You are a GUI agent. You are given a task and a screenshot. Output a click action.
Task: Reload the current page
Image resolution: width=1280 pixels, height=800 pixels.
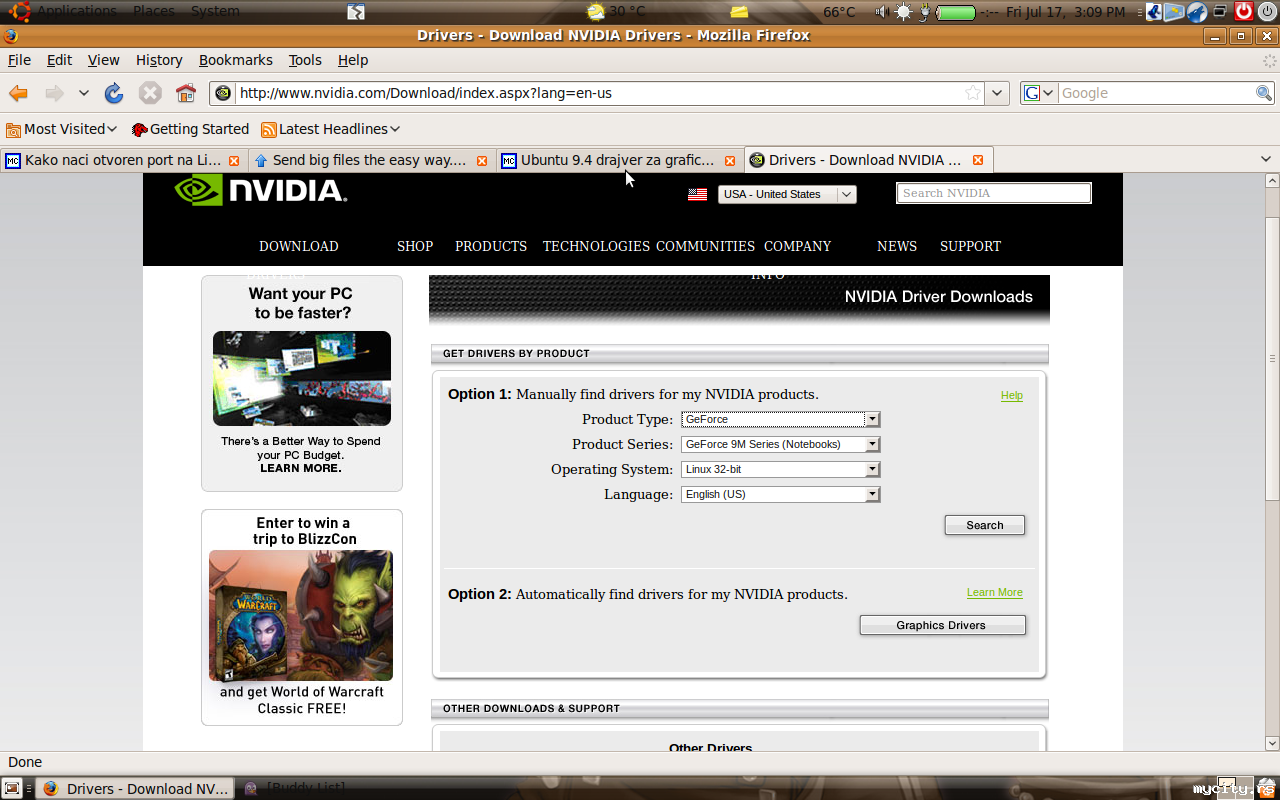[114, 93]
